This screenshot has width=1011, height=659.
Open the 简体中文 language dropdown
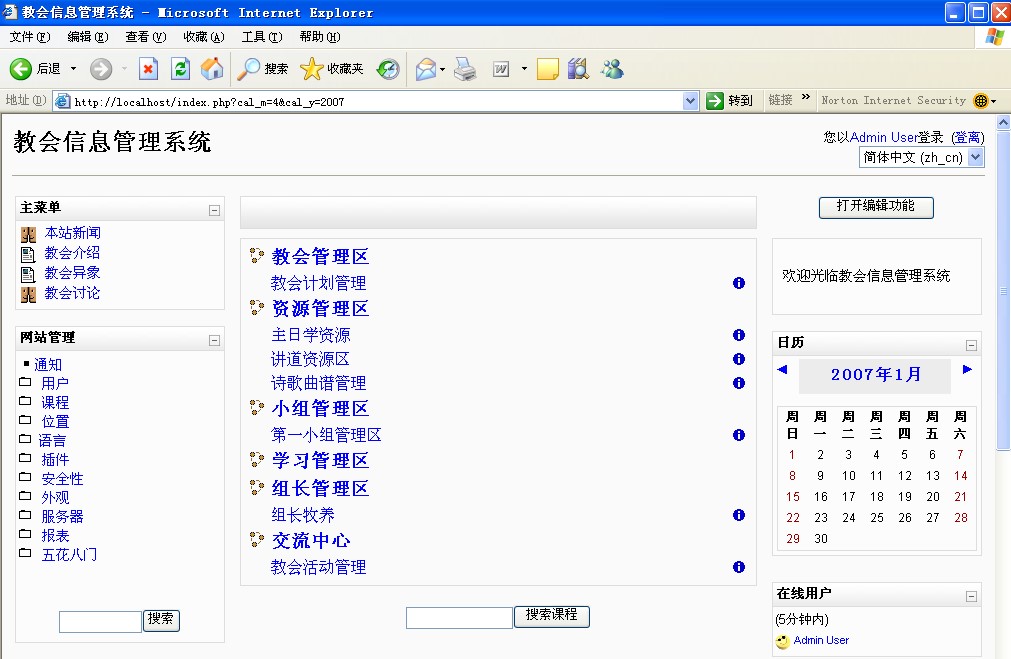tap(976, 157)
